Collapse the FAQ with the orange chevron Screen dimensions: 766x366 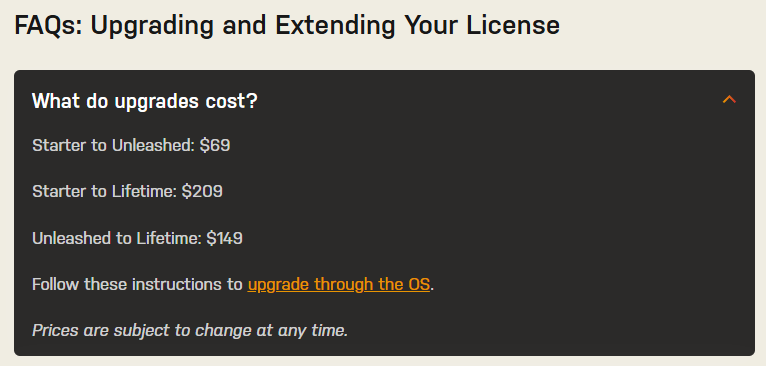pyautogui.click(x=729, y=100)
